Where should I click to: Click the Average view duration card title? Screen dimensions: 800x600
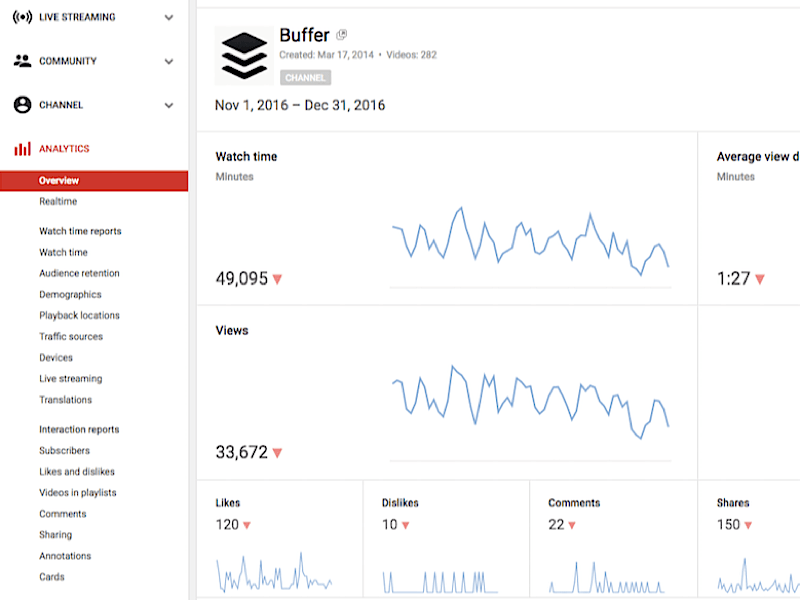click(758, 157)
